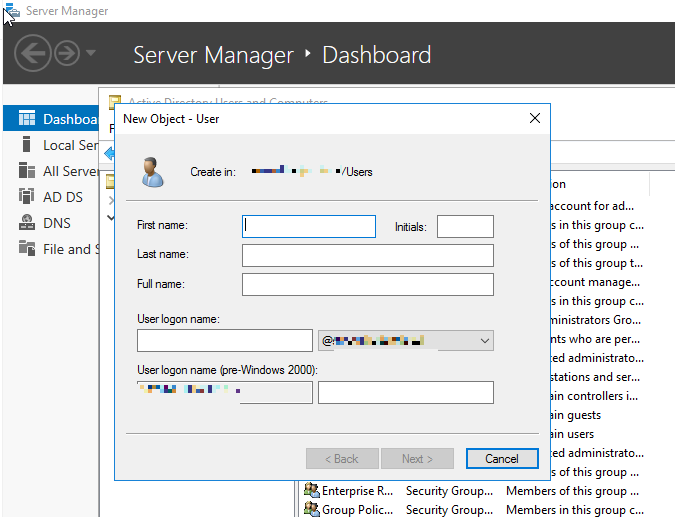
Task: Click the 'Server Manager' breadcrumb title text
Action: (214, 55)
